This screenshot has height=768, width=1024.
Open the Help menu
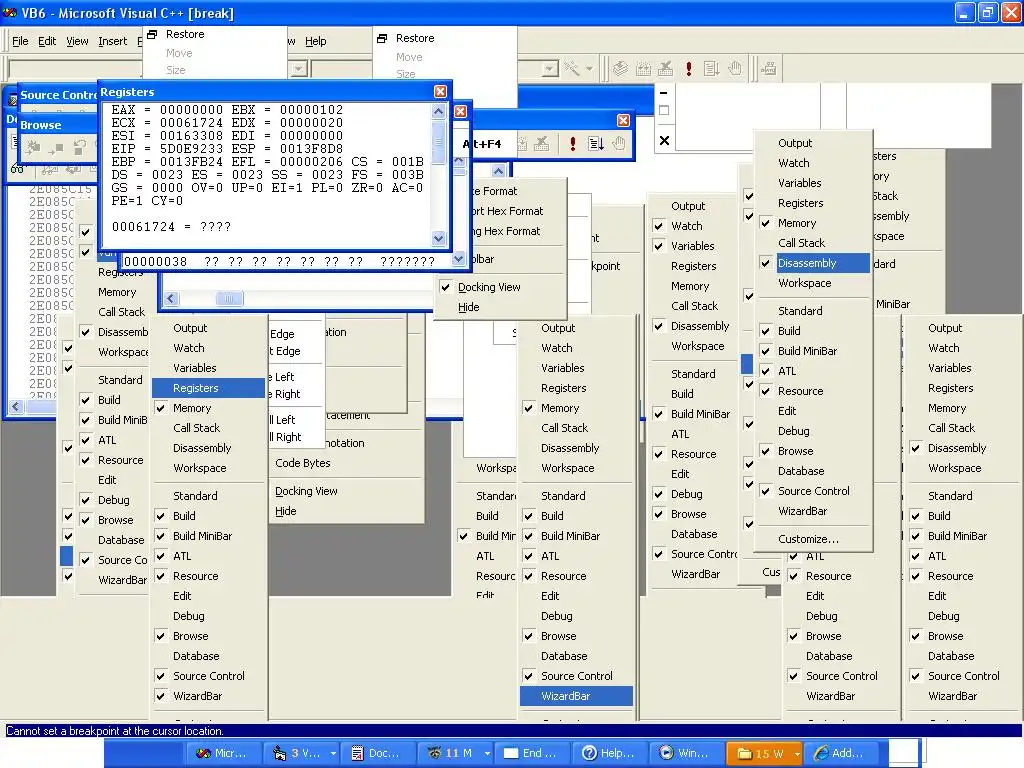[x=315, y=41]
